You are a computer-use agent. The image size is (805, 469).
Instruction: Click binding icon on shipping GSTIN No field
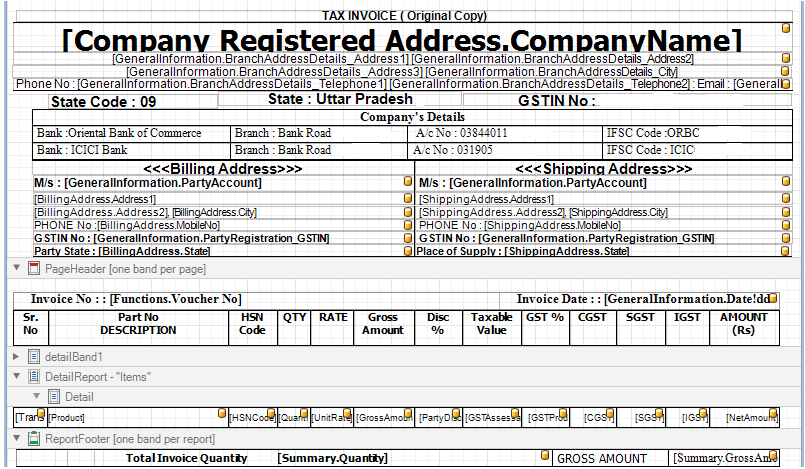tap(785, 238)
